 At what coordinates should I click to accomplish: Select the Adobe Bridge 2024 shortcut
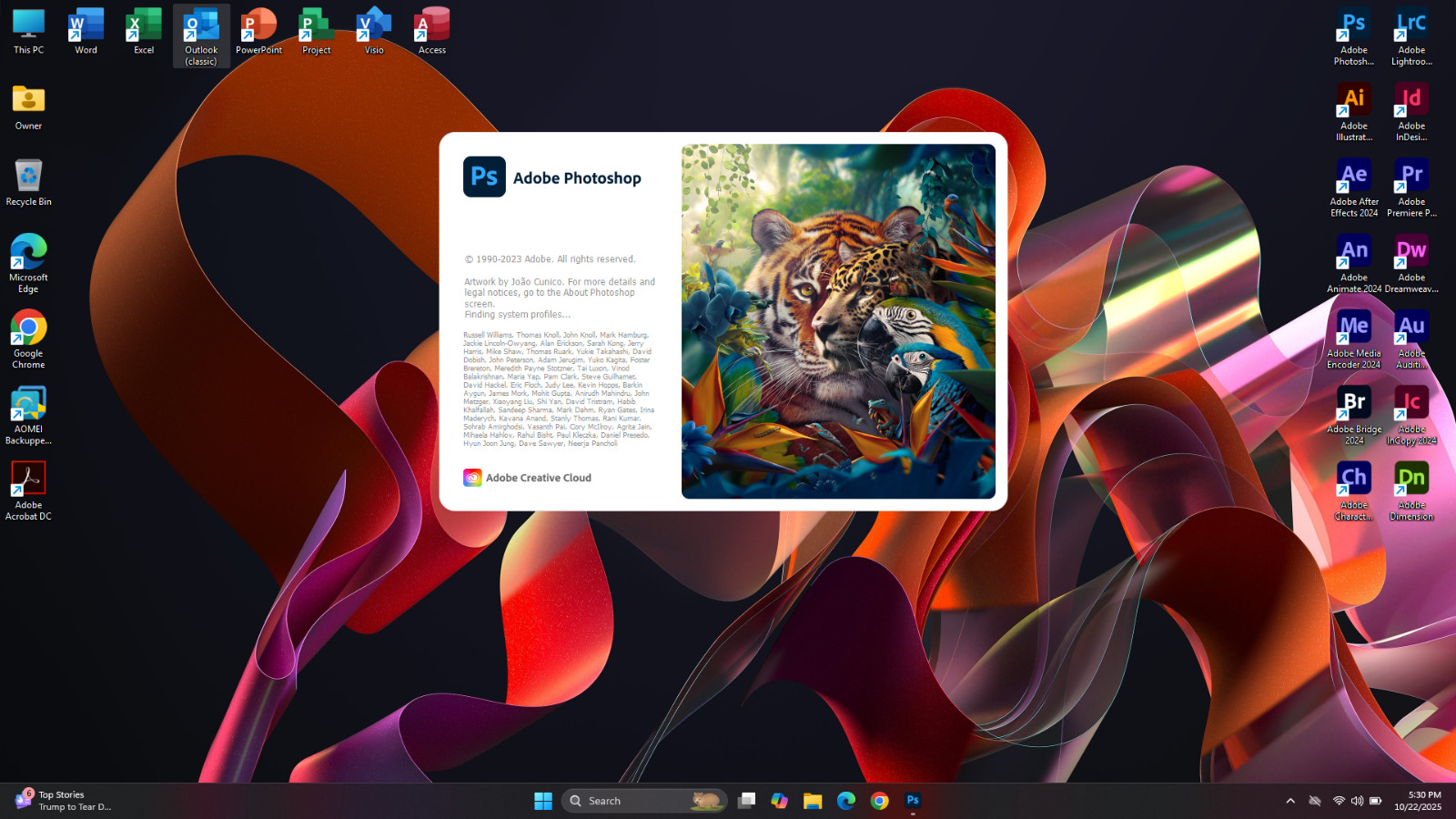click(1354, 416)
